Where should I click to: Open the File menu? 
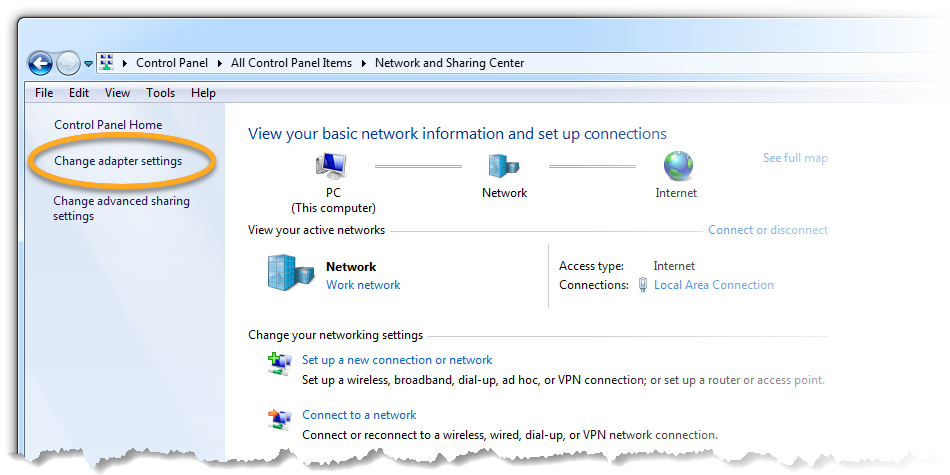coord(44,93)
